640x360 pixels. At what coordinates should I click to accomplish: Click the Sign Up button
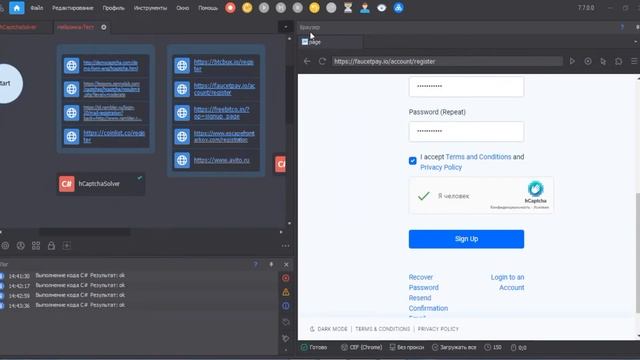466,239
